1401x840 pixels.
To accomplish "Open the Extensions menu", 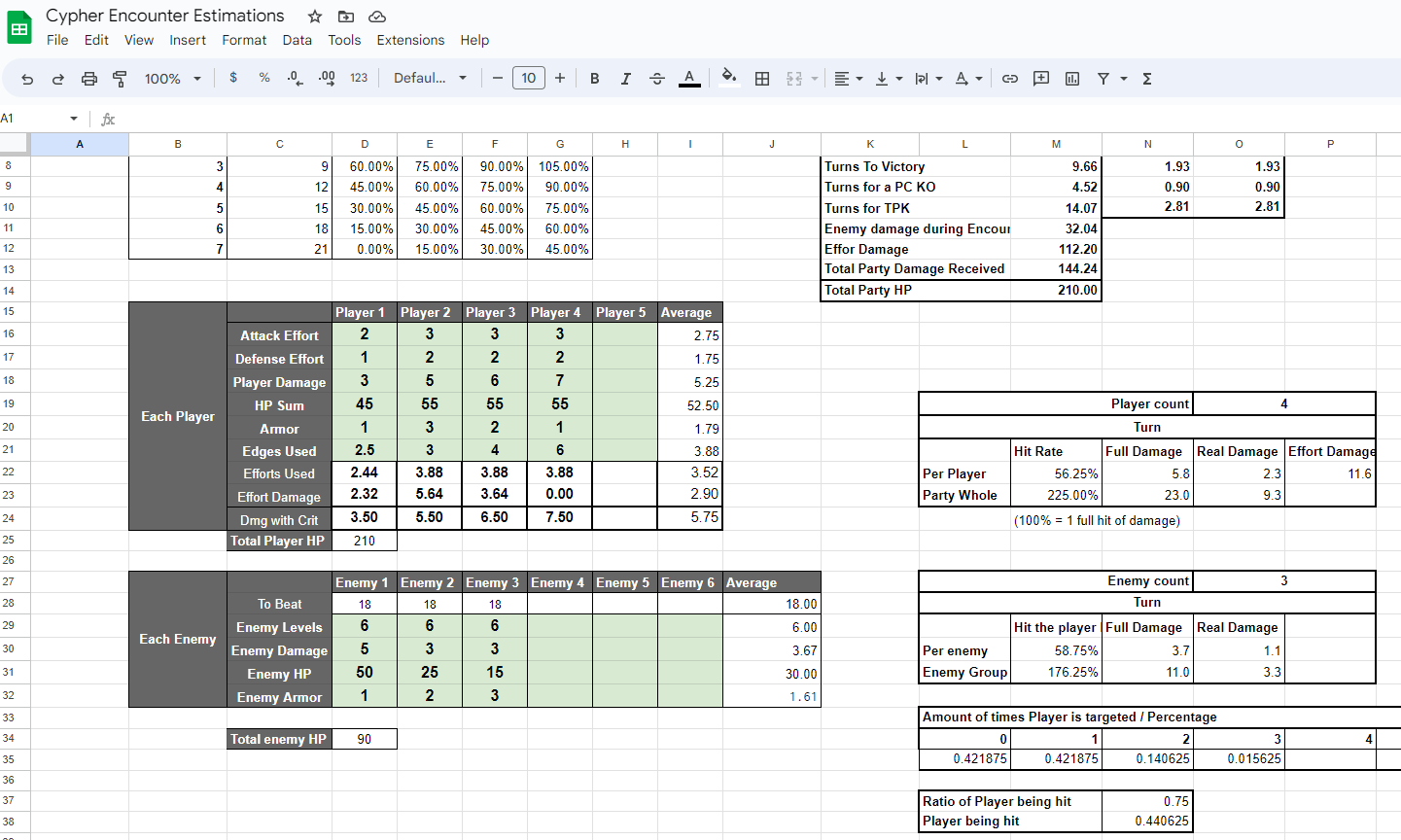I will coord(410,40).
